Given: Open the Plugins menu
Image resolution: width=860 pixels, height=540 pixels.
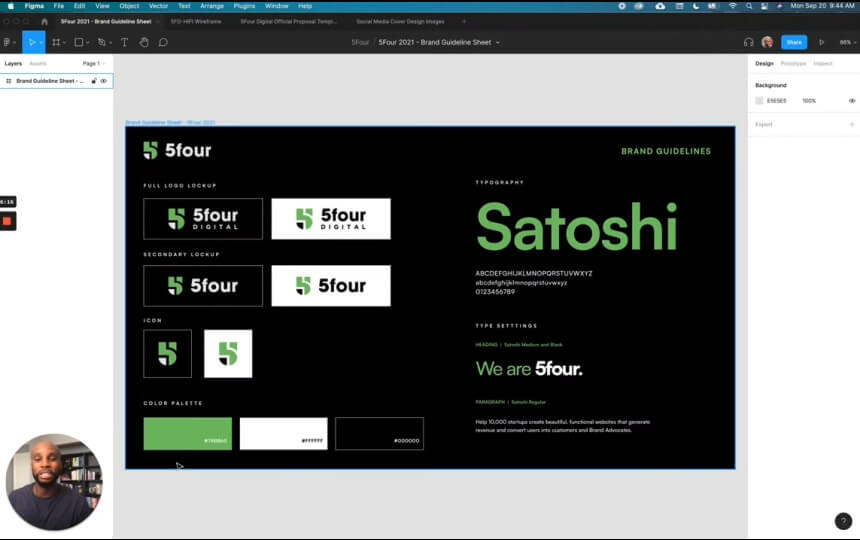Looking at the screenshot, I should 244,6.
